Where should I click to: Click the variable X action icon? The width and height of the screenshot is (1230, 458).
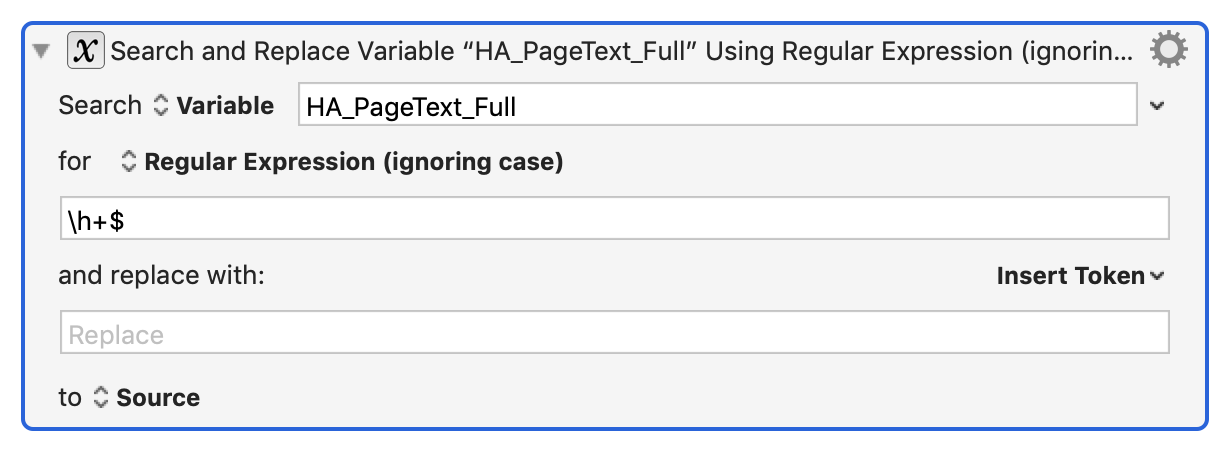(x=86, y=50)
